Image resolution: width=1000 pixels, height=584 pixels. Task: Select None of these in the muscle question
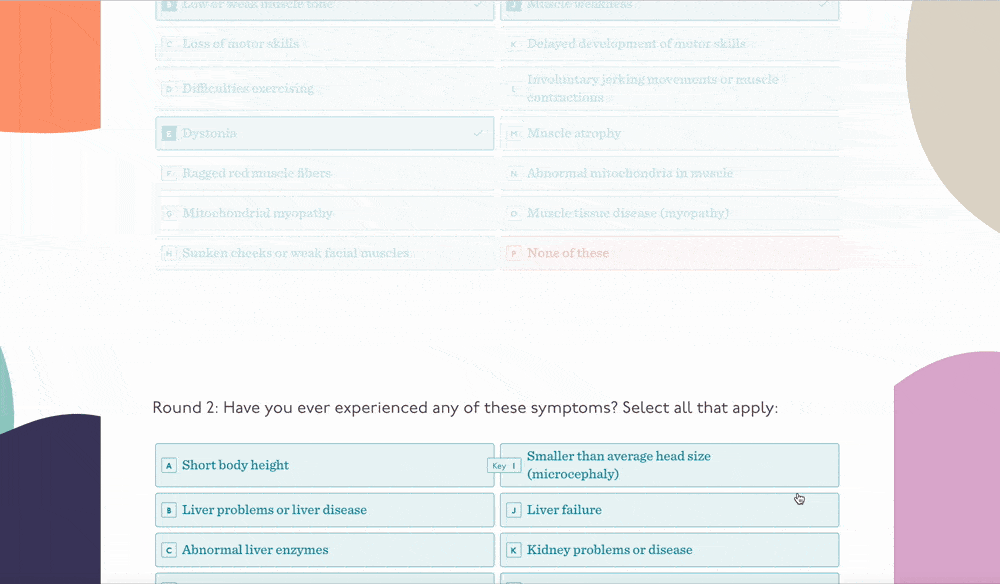[x=669, y=253]
